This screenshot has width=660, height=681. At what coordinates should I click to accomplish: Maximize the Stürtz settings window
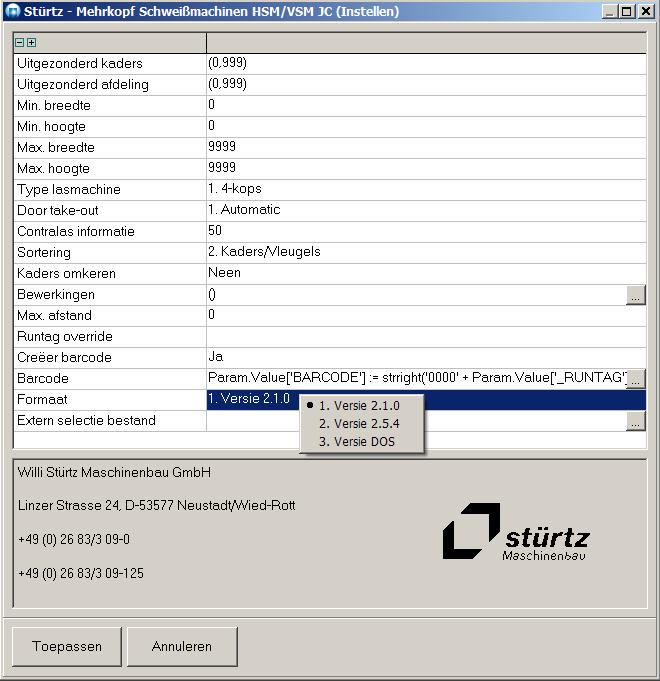627,11
